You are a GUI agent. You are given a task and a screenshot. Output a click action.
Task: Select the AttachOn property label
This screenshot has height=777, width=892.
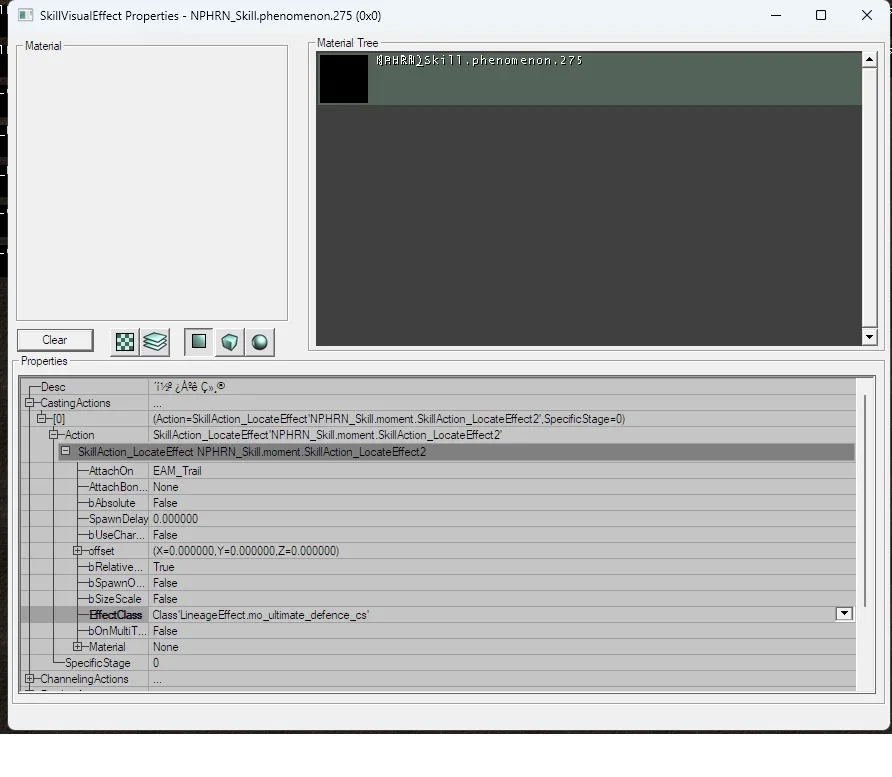click(111, 471)
